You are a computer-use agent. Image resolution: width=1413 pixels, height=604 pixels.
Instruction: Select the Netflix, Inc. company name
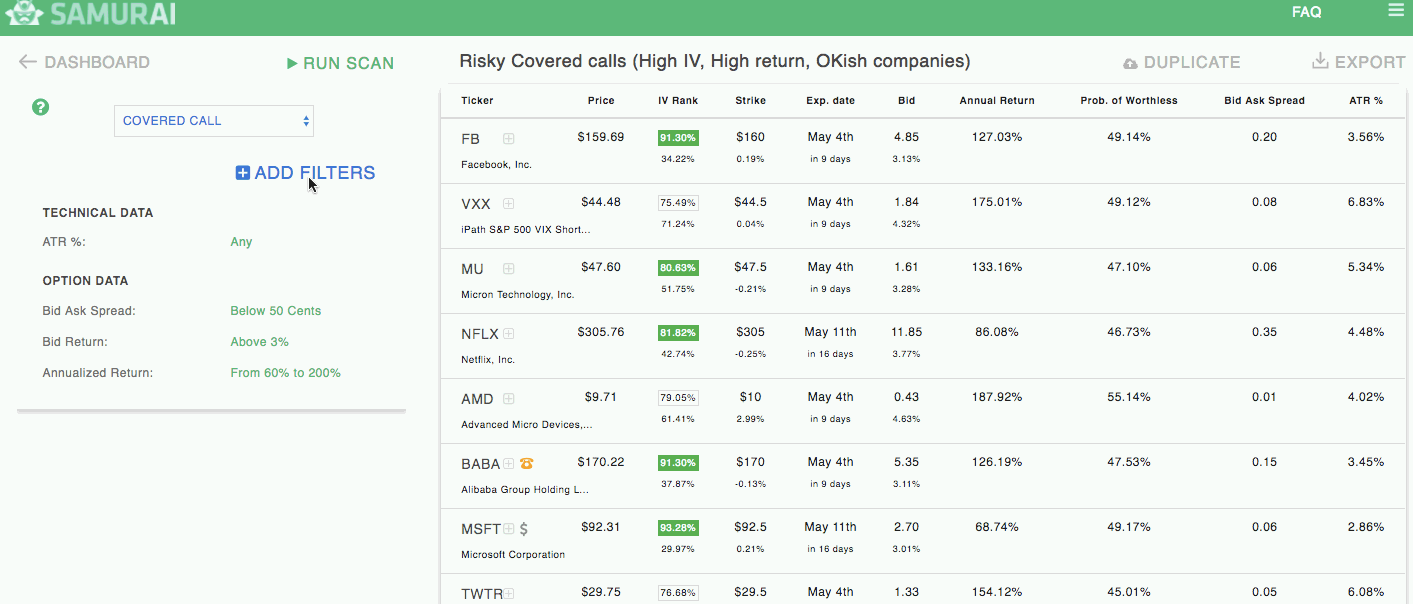488,360
